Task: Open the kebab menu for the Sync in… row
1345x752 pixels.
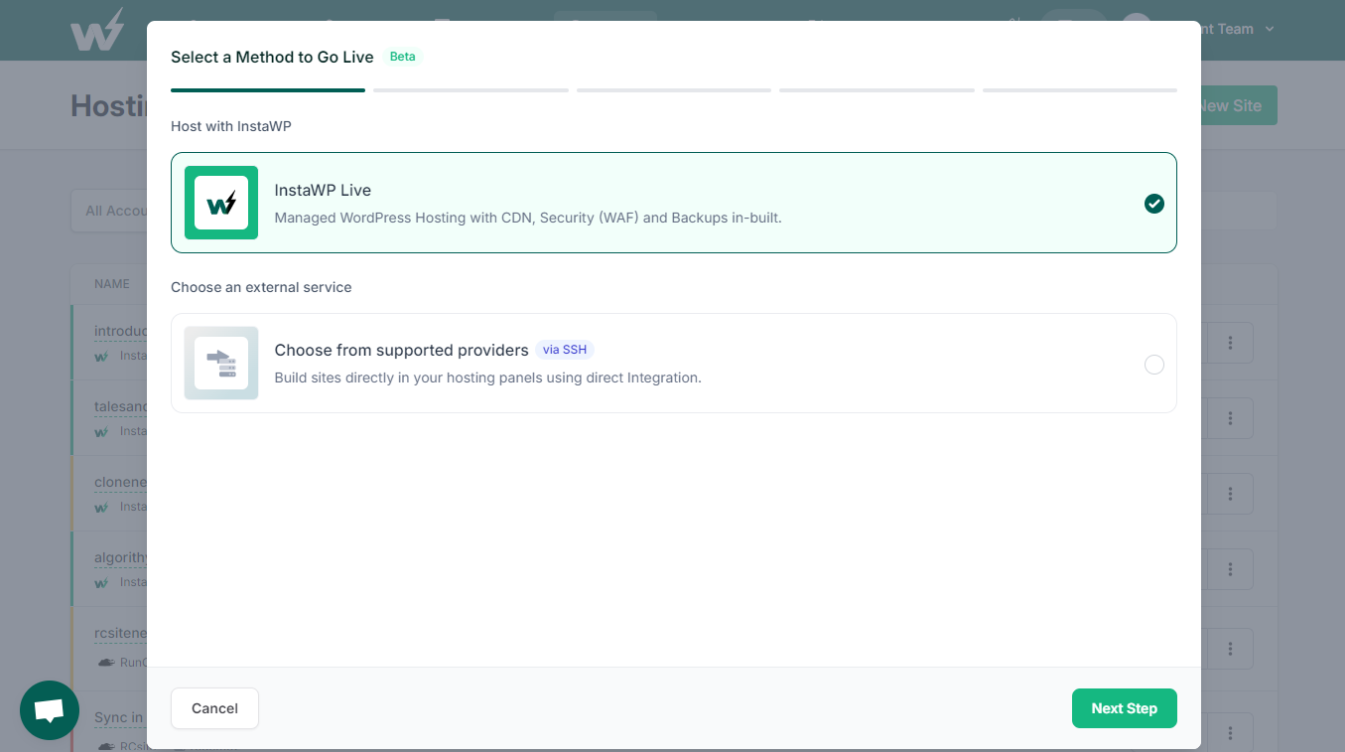Action: point(1230,733)
